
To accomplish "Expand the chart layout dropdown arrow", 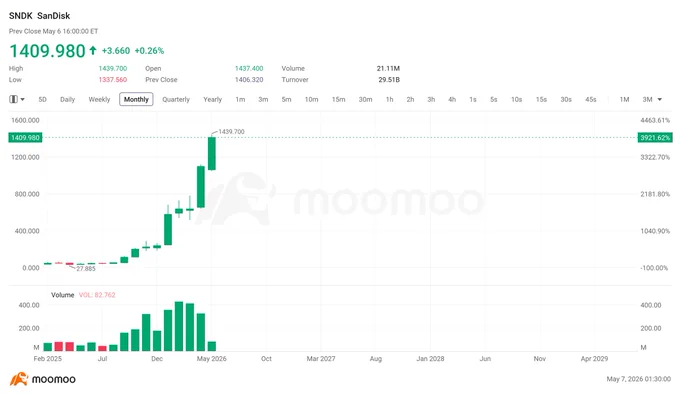I will pos(23,99).
